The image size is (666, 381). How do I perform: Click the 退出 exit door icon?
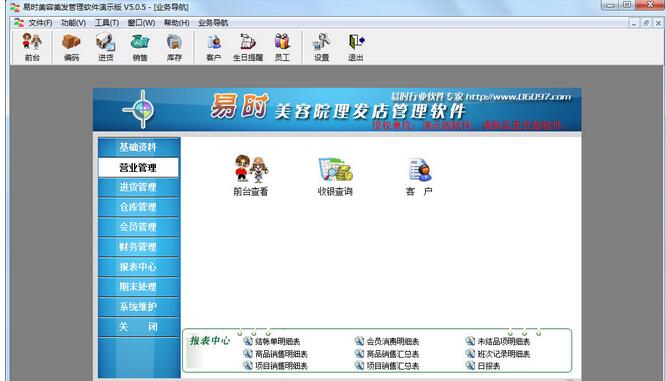(356, 47)
